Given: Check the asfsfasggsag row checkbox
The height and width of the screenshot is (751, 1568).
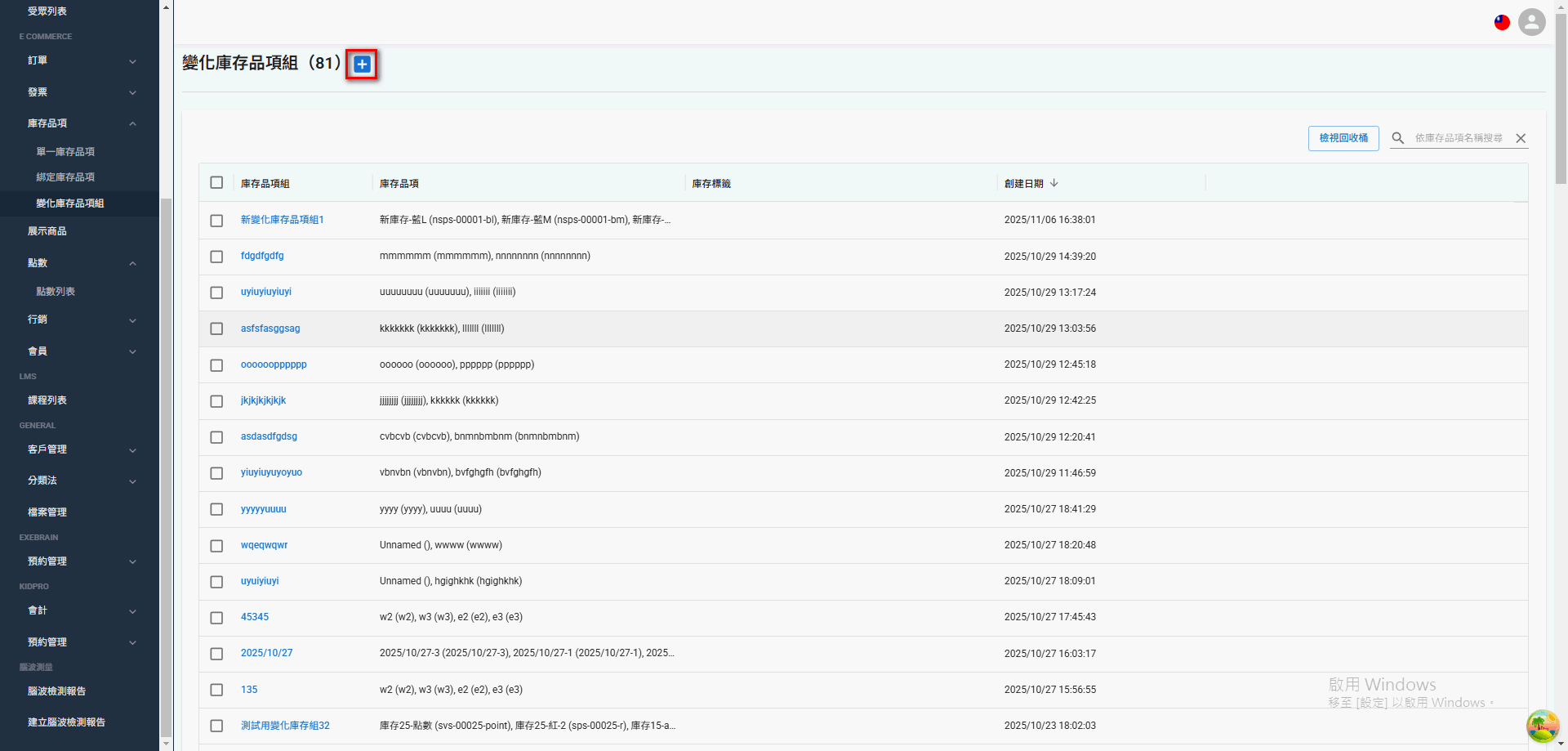Looking at the screenshot, I should pyautogui.click(x=216, y=329).
